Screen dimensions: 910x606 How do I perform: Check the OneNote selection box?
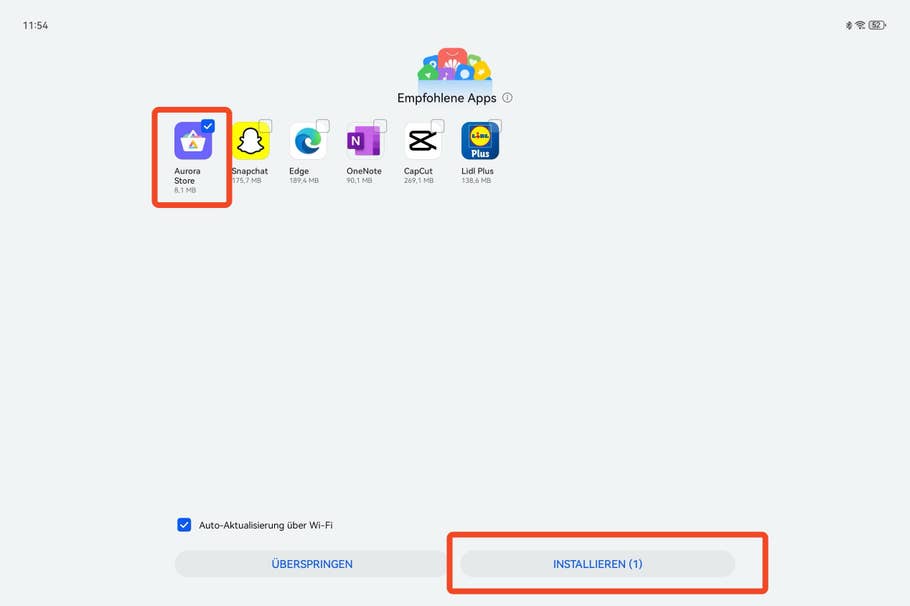pyautogui.click(x=378, y=124)
